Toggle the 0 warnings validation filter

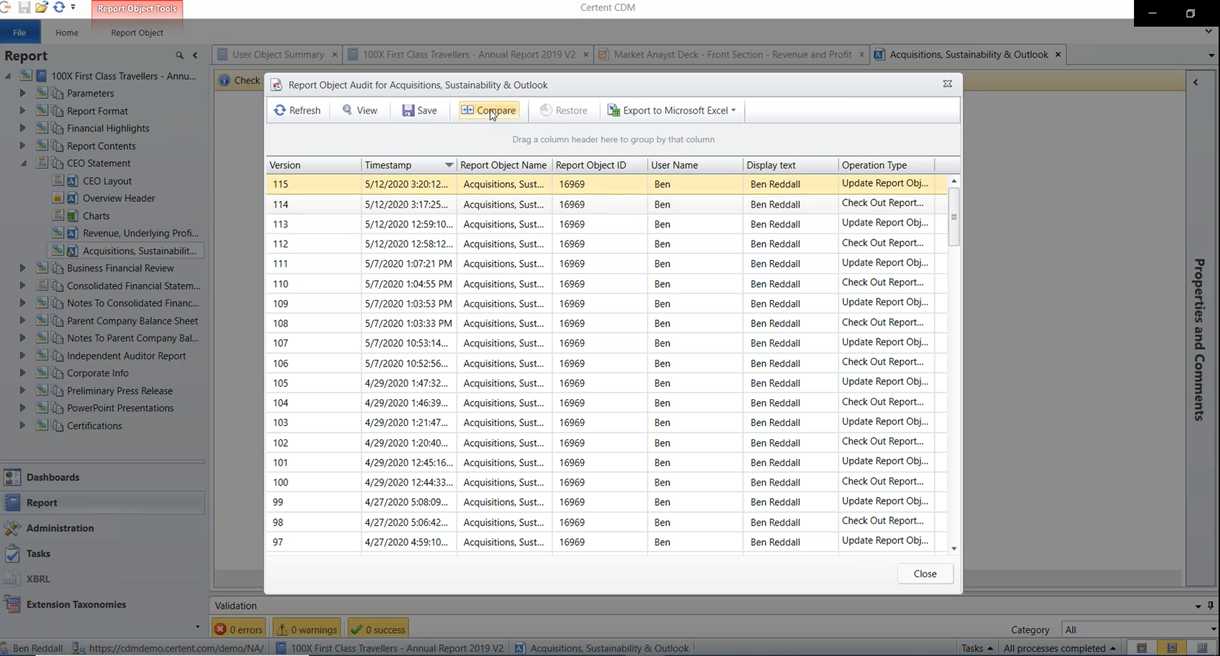306,629
